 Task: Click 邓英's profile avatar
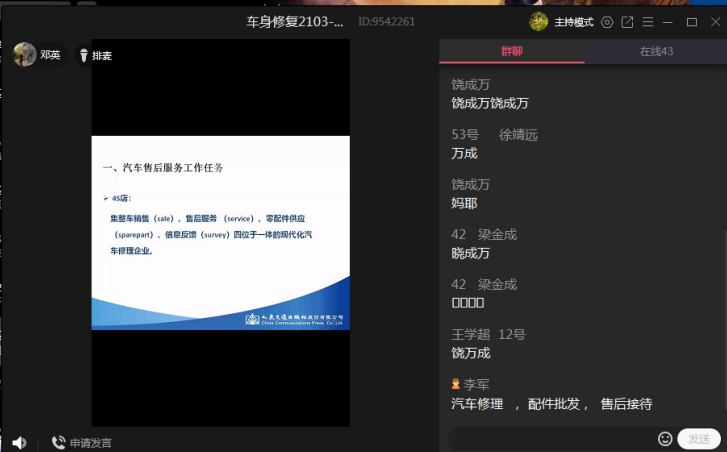[24, 54]
